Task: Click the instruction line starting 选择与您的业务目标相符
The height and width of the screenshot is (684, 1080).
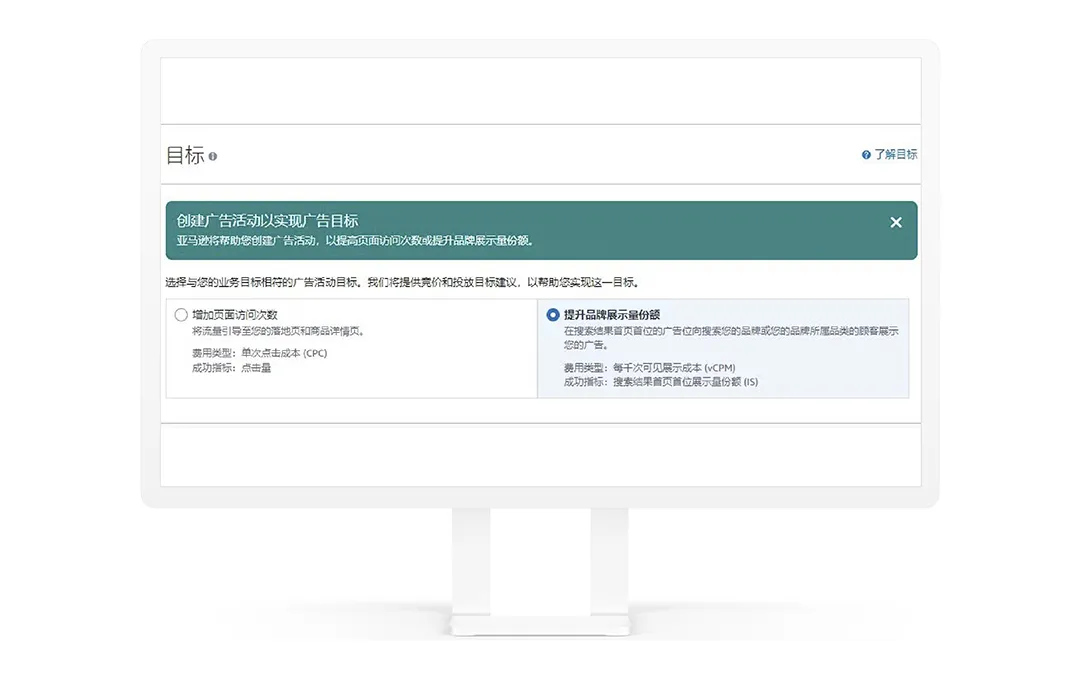Action: click(x=402, y=282)
